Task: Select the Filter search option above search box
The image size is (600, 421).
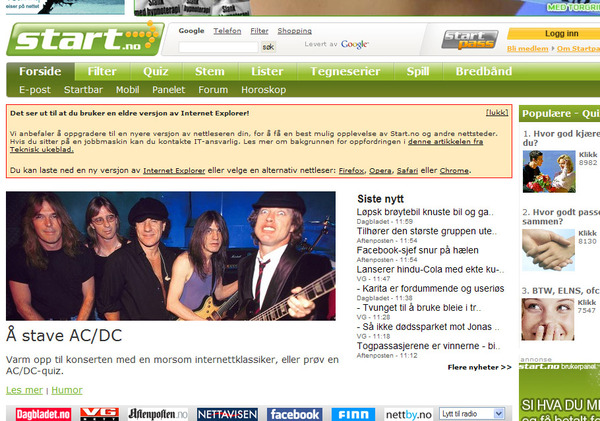Action: coord(259,31)
